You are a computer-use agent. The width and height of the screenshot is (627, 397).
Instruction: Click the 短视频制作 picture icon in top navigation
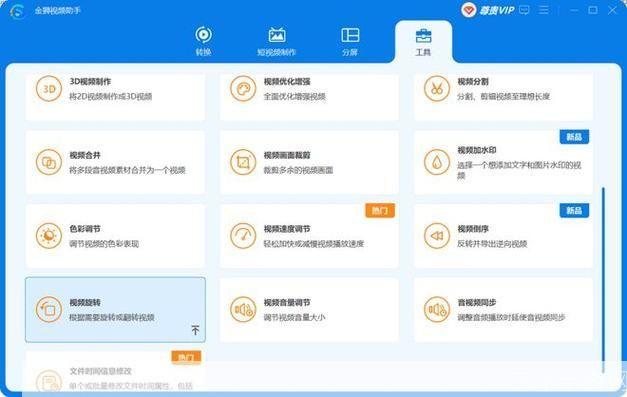(277, 35)
